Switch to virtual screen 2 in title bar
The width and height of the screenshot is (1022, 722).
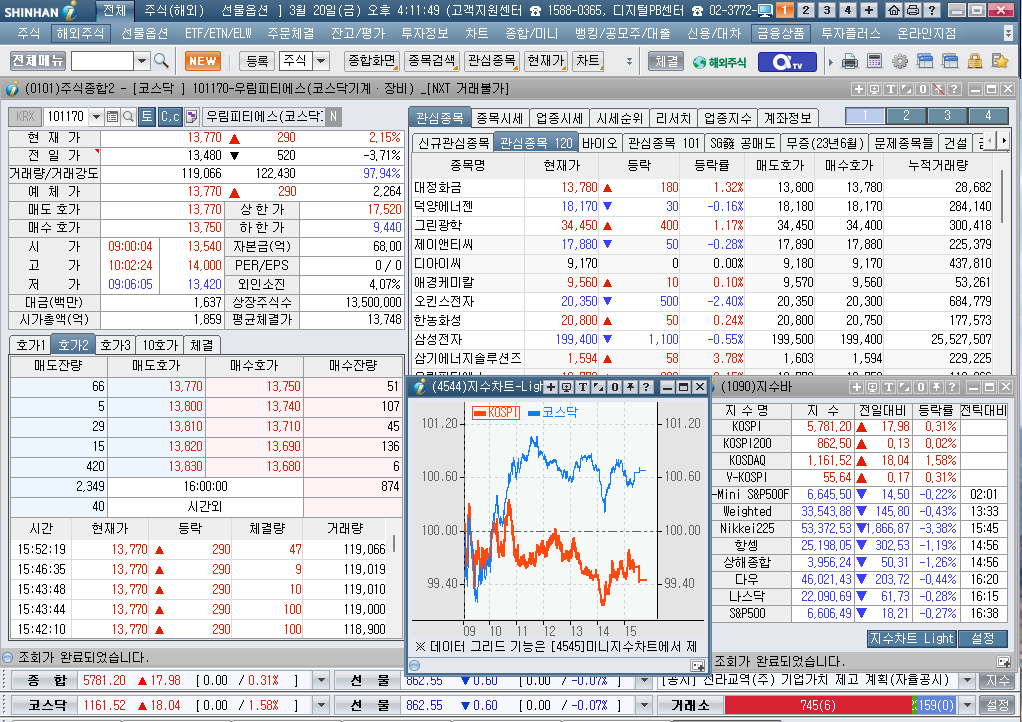point(806,10)
